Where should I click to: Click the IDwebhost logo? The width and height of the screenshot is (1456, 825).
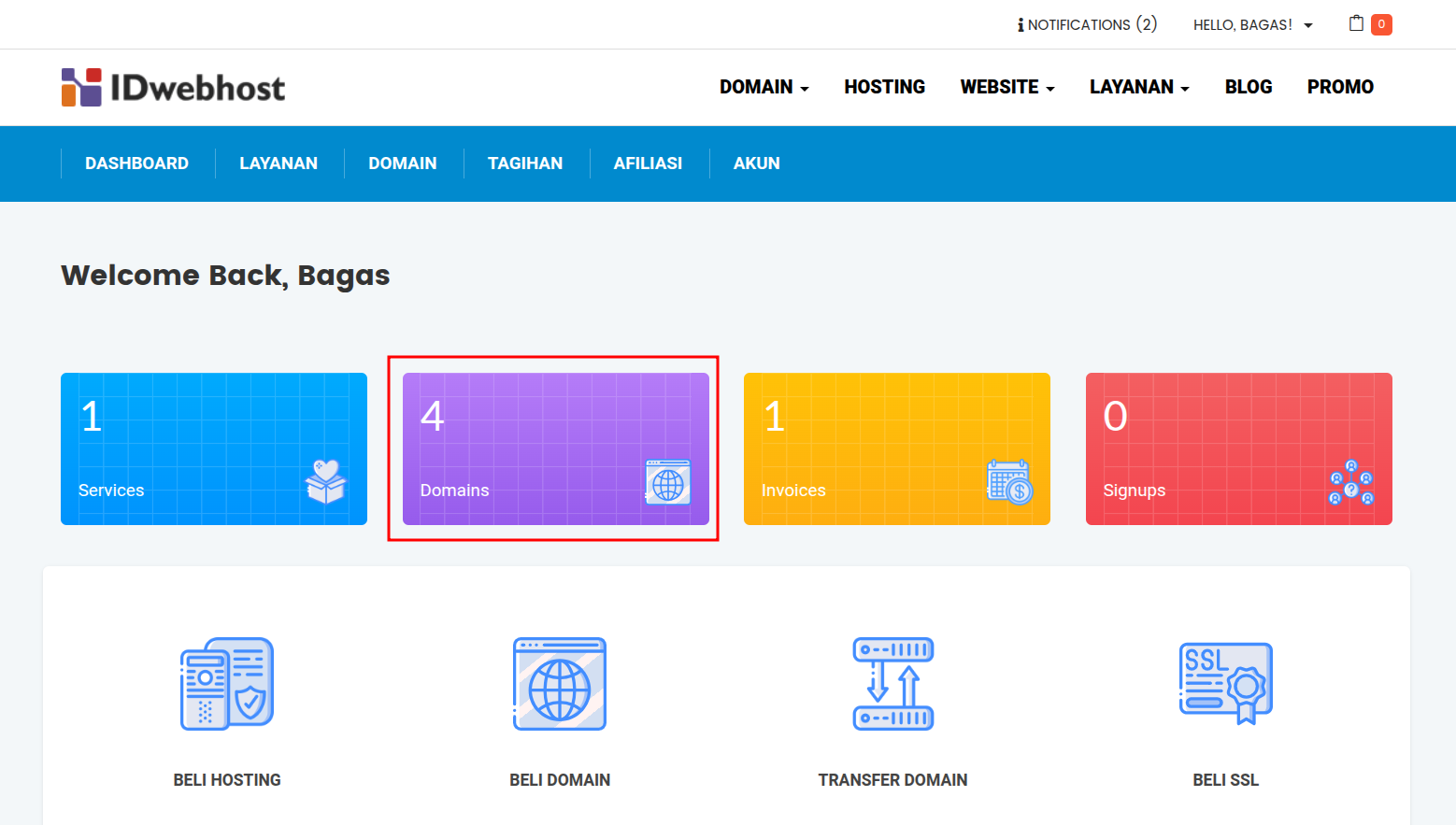[173, 87]
